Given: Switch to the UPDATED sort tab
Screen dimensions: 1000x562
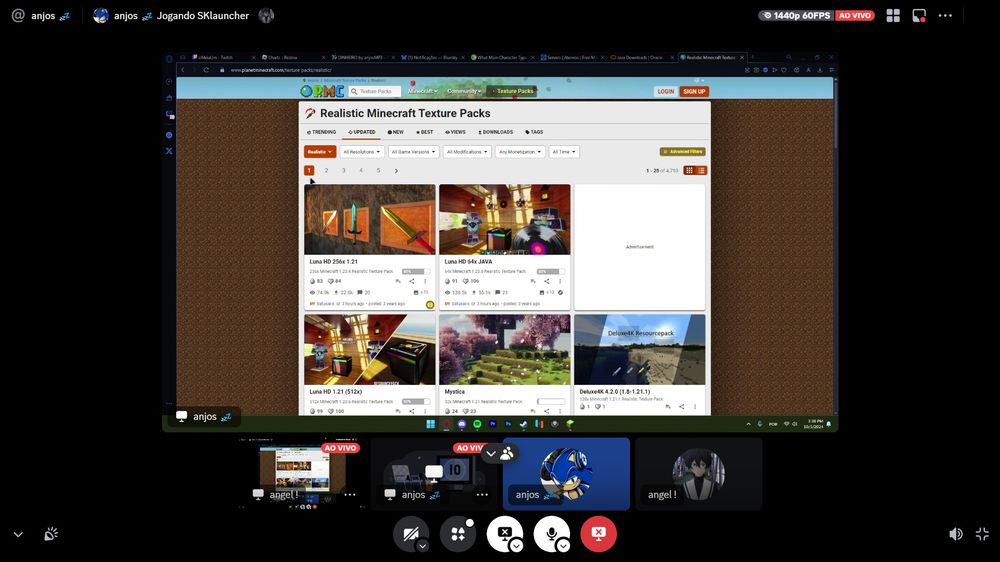Looking at the screenshot, I should pos(362,132).
